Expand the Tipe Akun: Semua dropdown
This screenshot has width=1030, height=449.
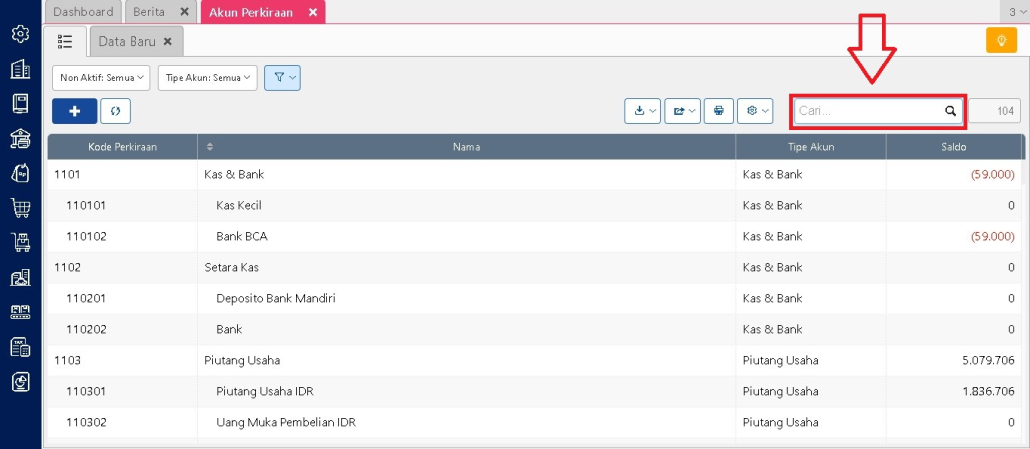207,78
